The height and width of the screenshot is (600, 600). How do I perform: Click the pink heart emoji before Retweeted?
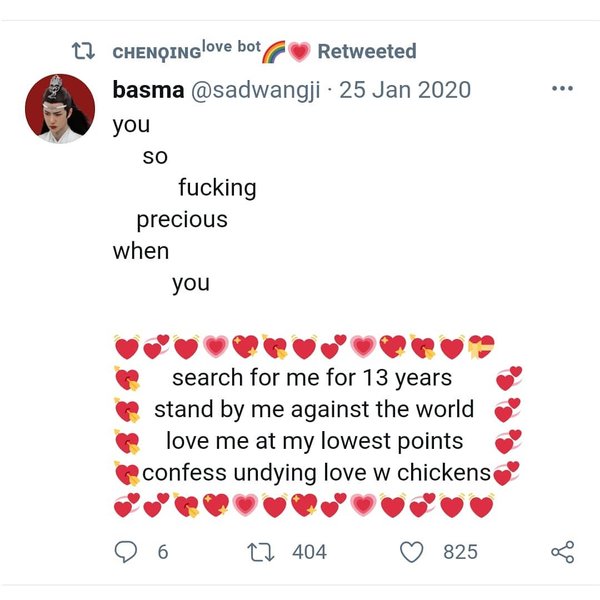pyautogui.click(x=299, y=52)
